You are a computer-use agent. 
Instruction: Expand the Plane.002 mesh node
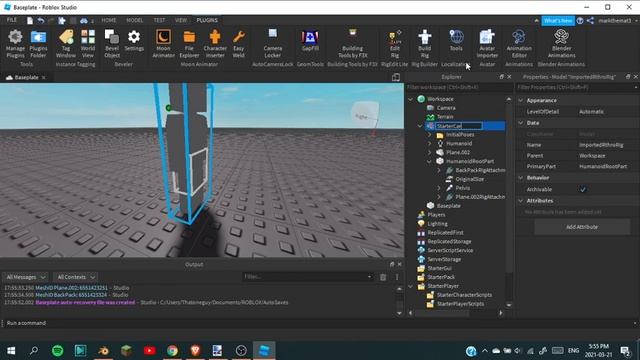pyautogui.click(x=429, y=153)
